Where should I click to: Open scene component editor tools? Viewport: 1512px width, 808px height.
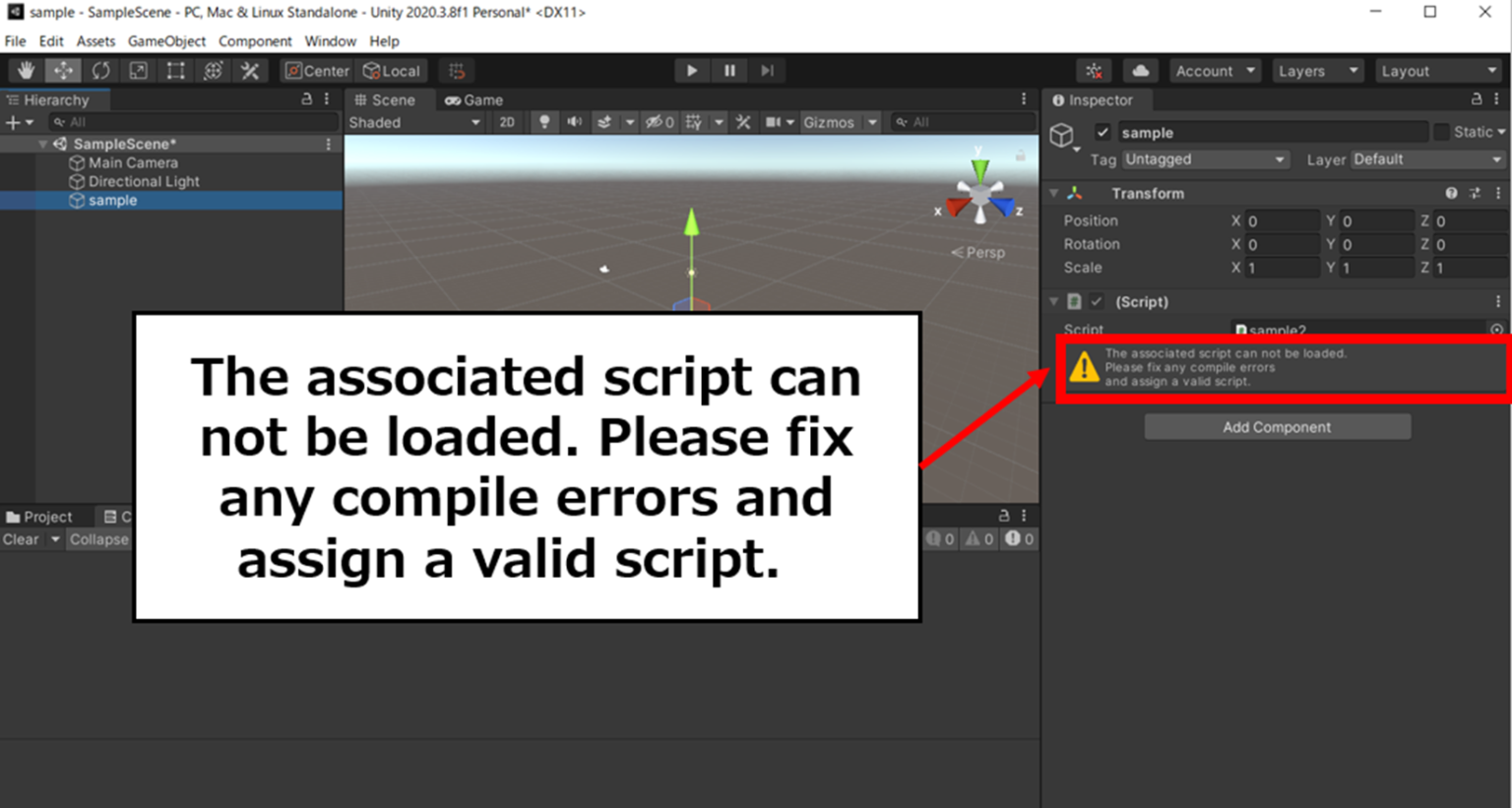tap(743, 122)
